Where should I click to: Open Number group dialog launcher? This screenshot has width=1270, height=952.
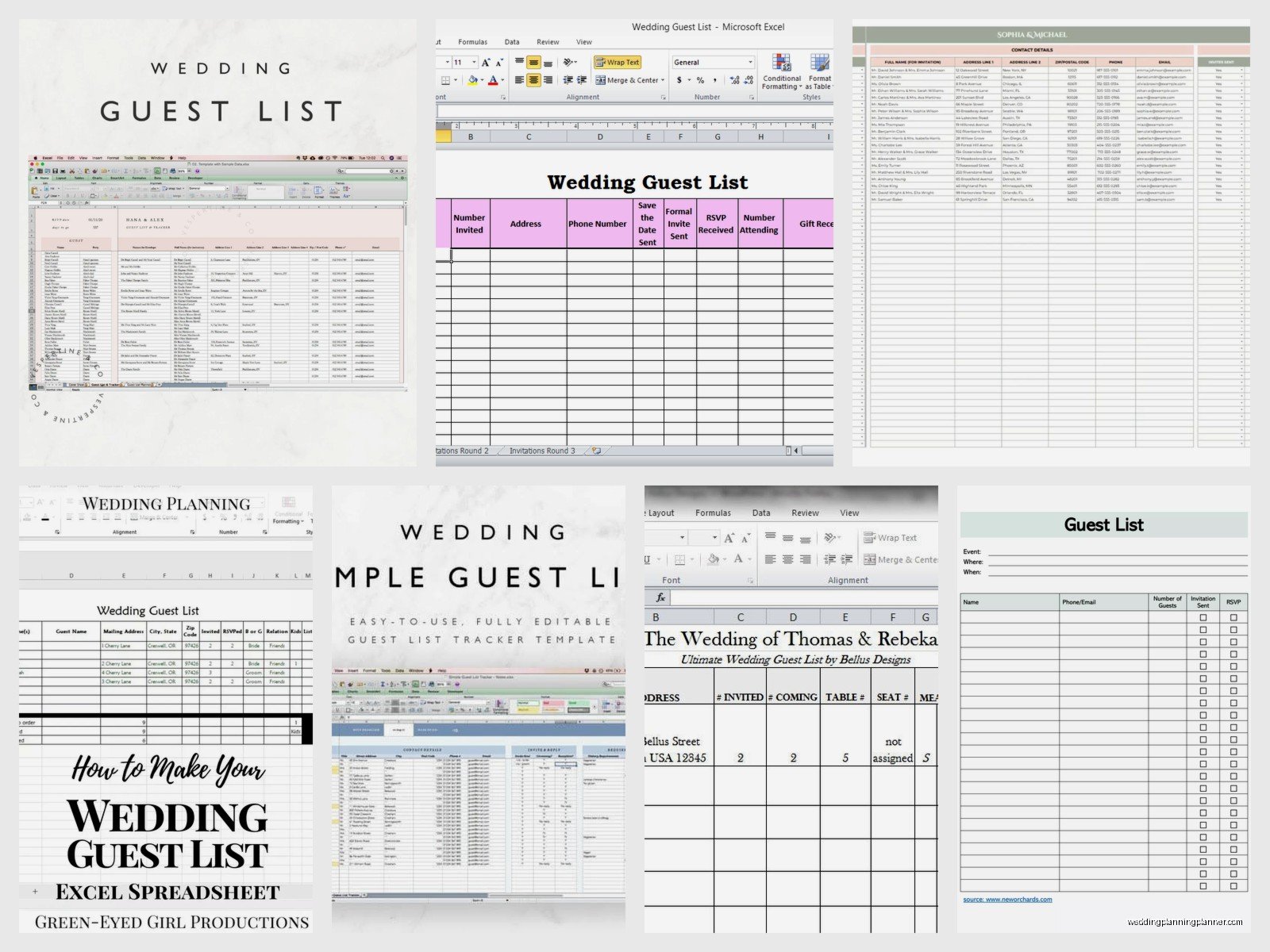(752, 98)
